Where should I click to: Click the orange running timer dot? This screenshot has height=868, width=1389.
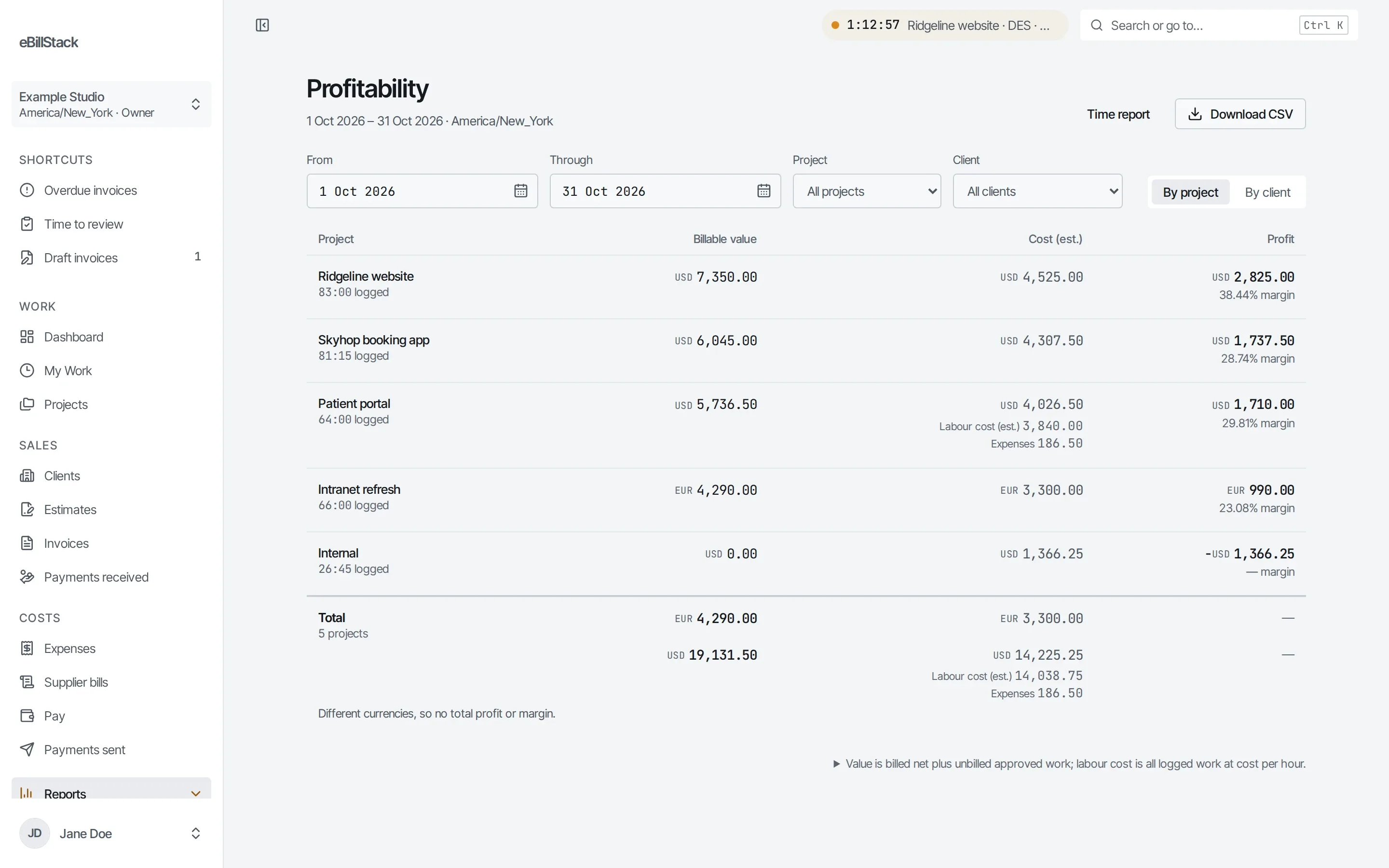tap(836, 25)
